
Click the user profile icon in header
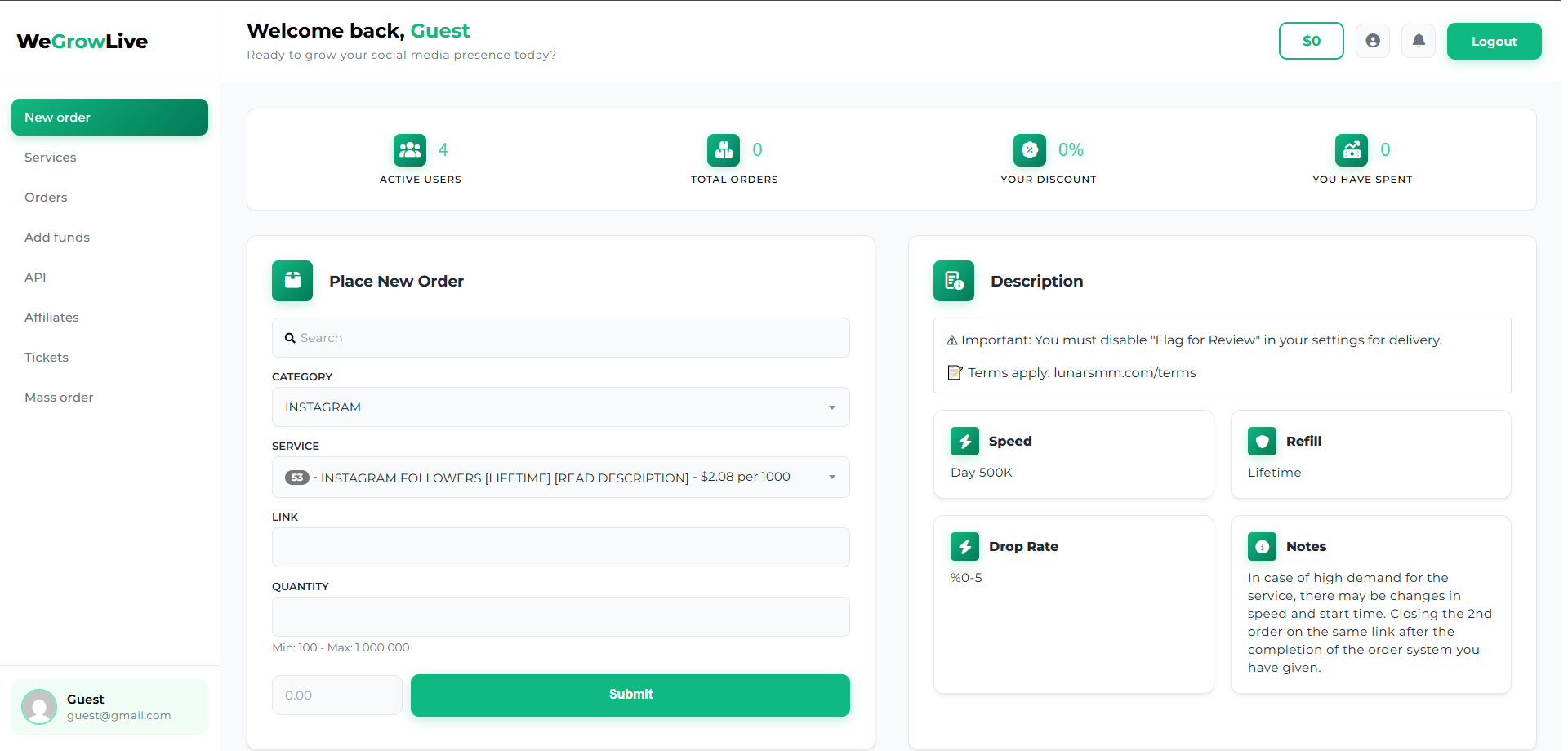(1372, 41)
